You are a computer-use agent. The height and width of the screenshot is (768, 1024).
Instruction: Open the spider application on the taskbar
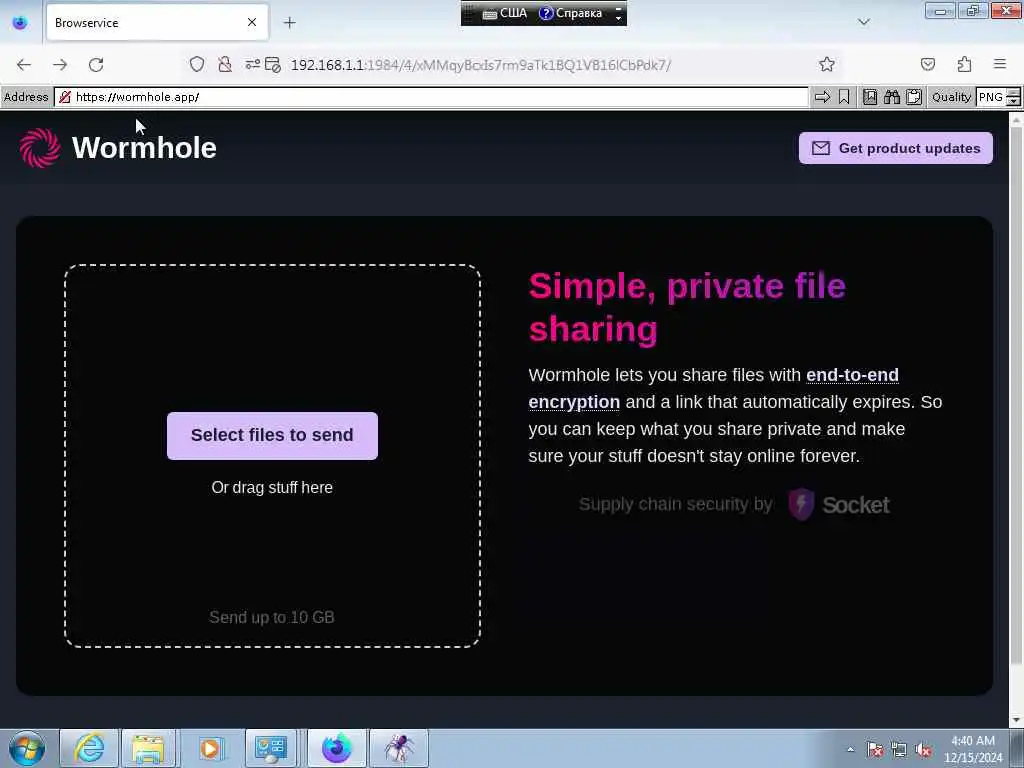click(x=399, y=748)
